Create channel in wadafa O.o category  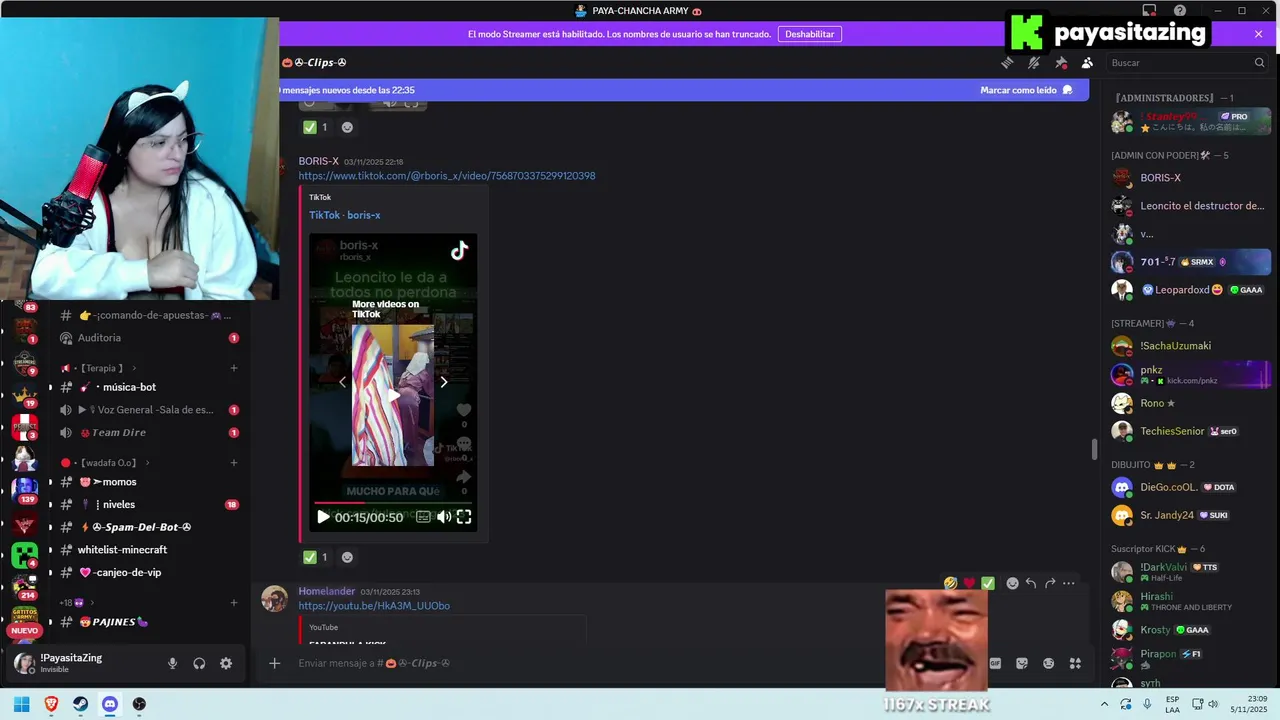pyautogui.click(x=234, y=463)
